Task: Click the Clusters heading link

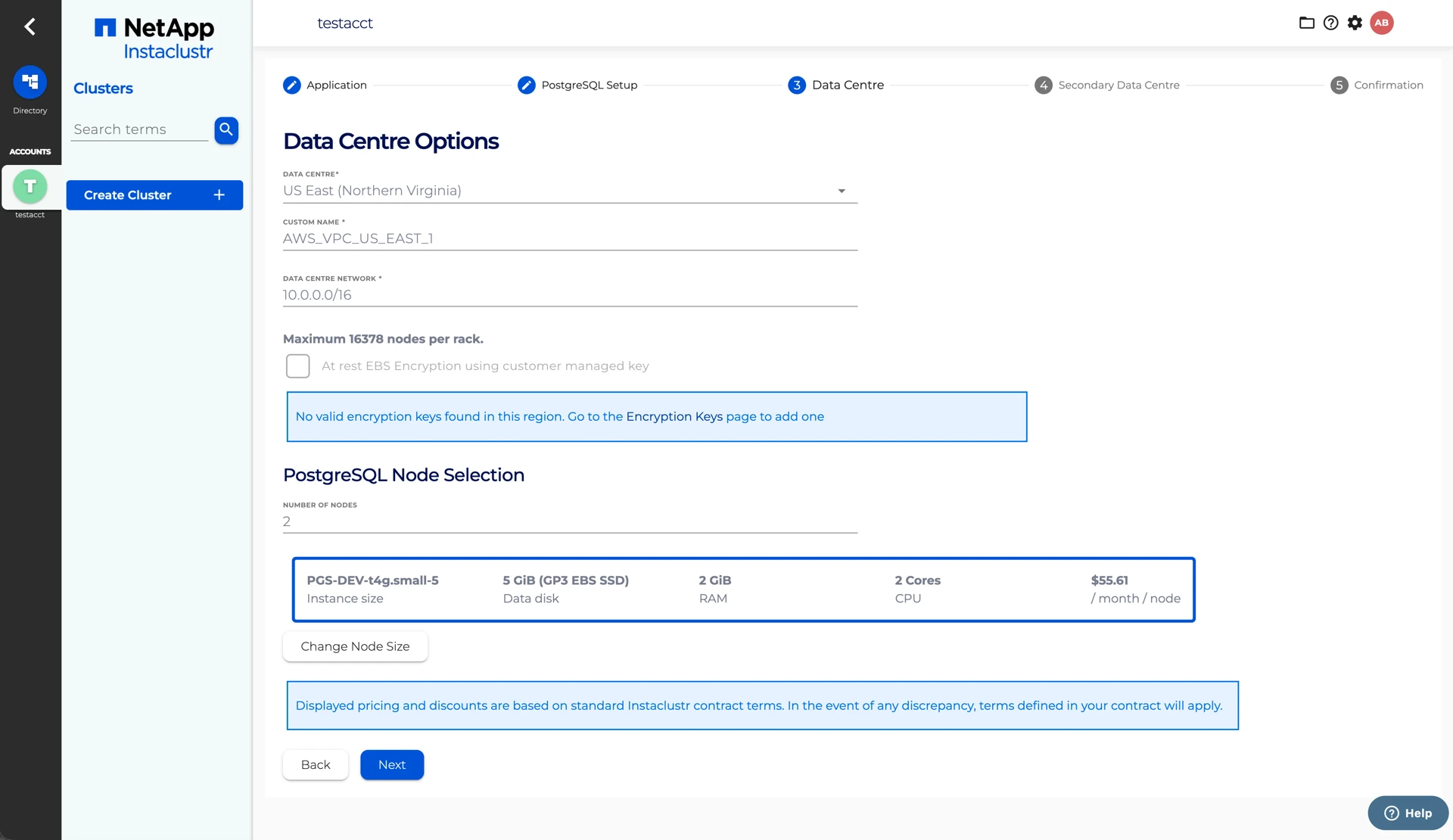Action: point(103,89)
